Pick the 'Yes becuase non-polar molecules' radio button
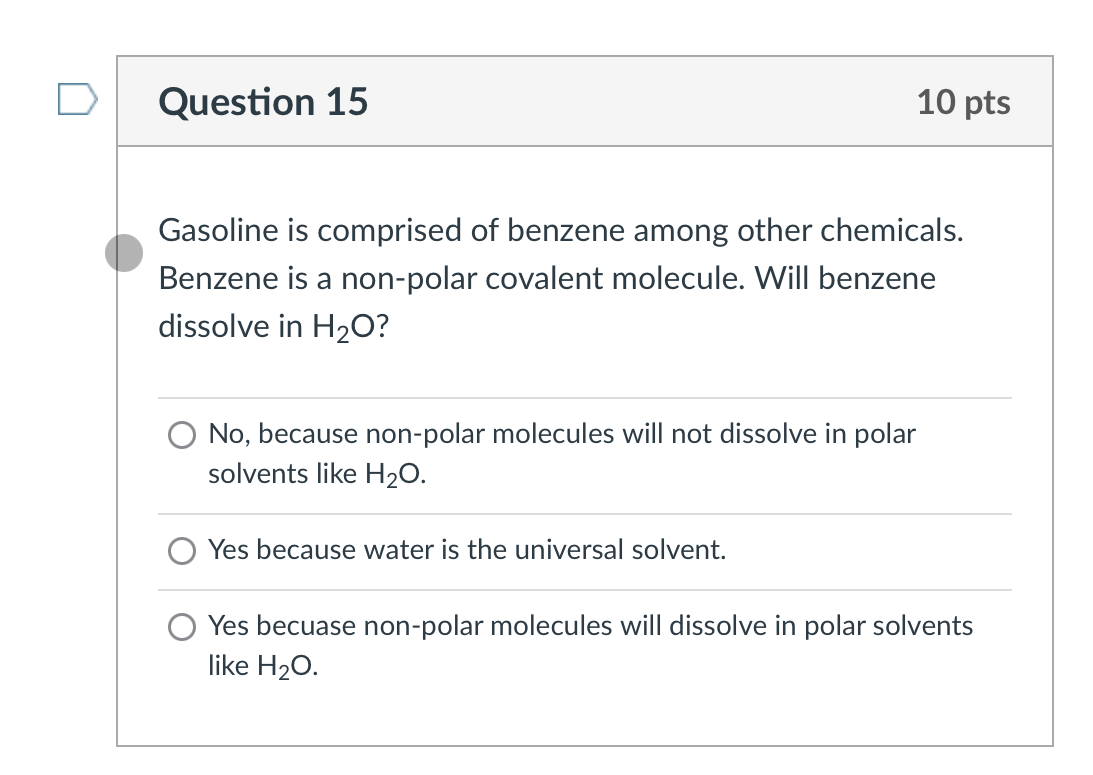1093x775 pixels. pos(182,627)
